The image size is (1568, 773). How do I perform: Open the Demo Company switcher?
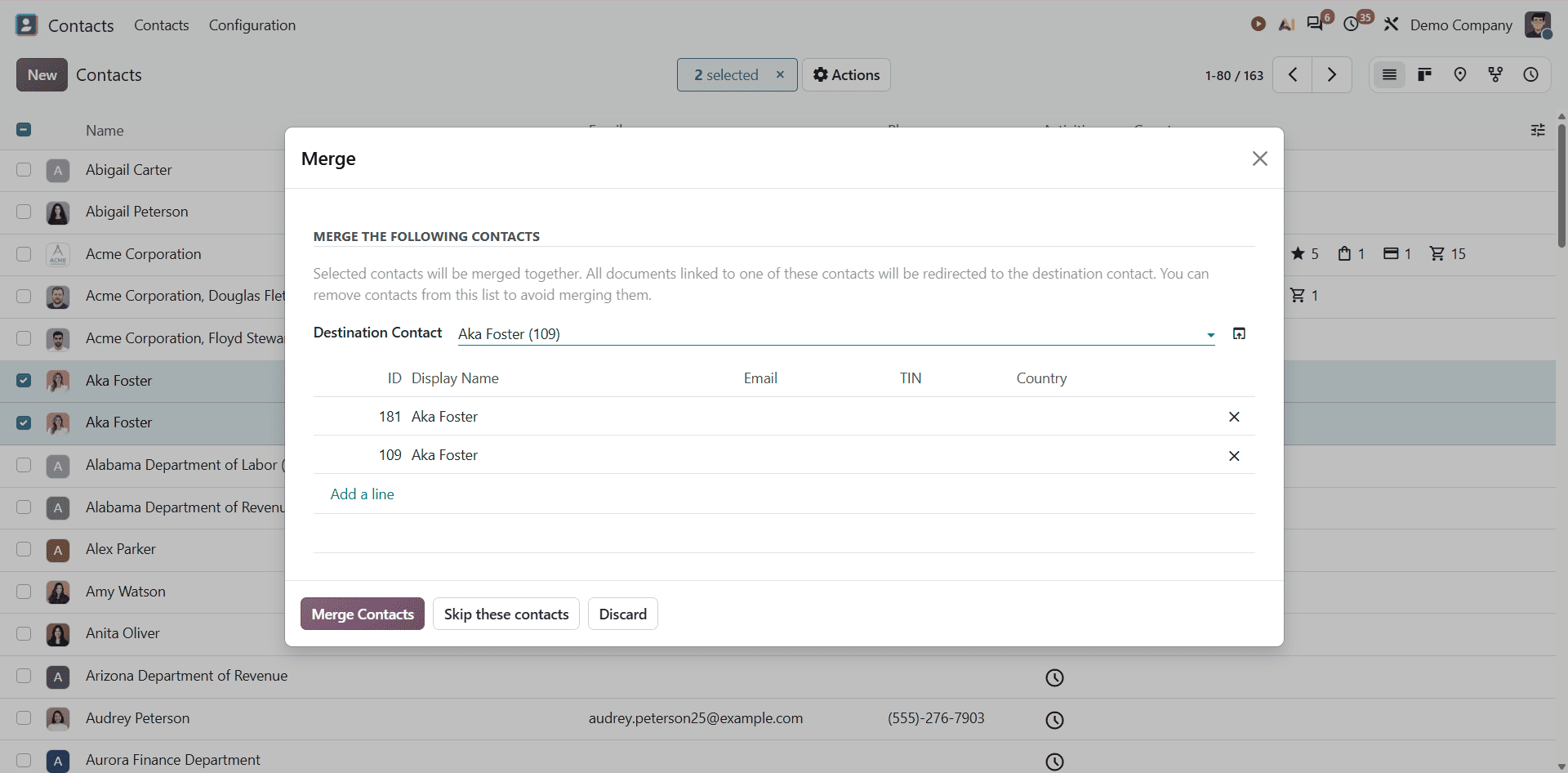pos(1461,25)
